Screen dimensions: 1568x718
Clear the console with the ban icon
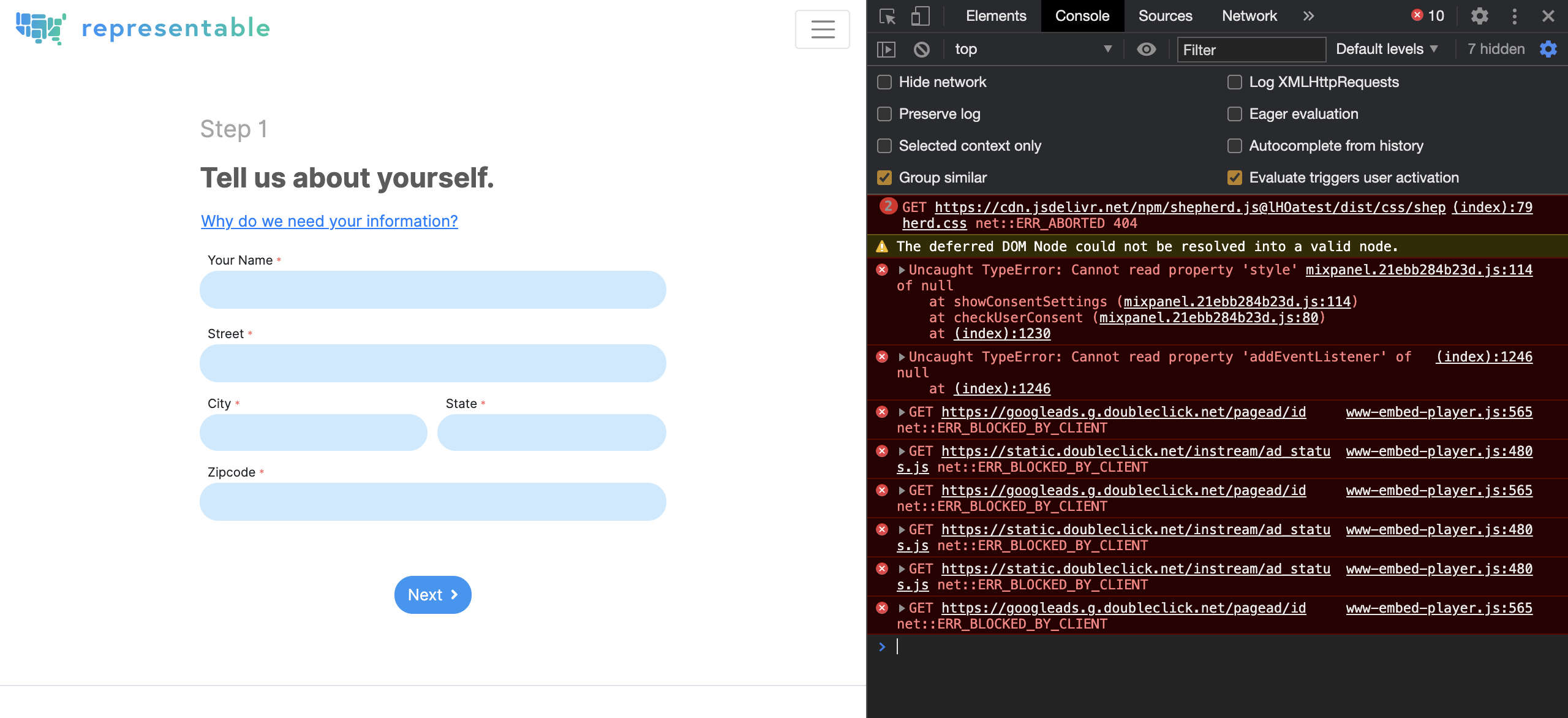pos(921,49)
